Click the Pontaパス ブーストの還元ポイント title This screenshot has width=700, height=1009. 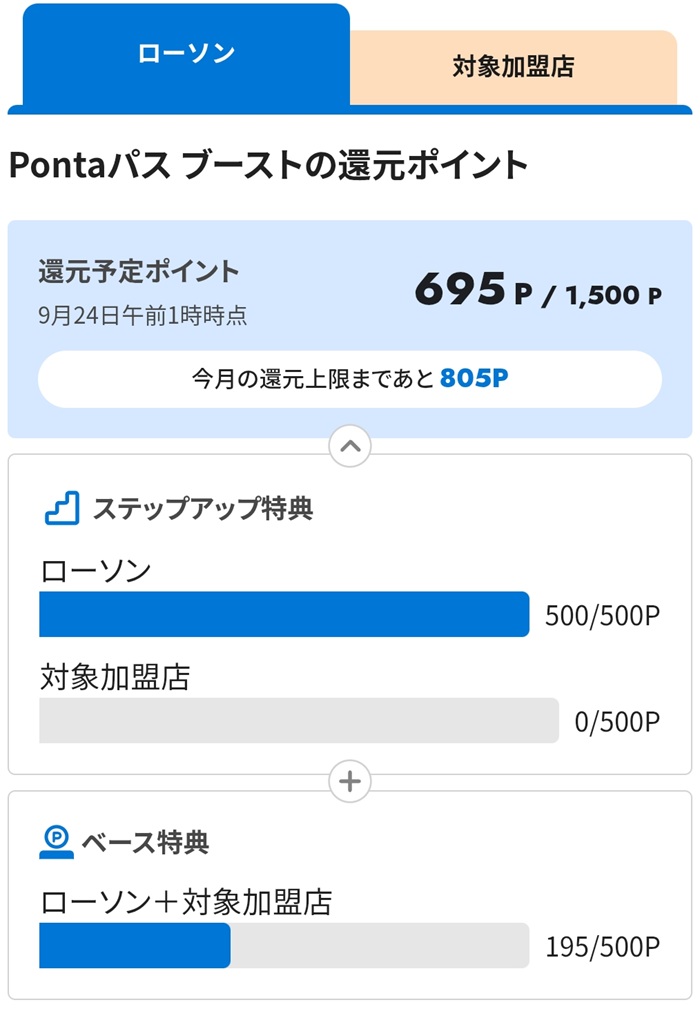pyautogui.click(x=268, y=165)
